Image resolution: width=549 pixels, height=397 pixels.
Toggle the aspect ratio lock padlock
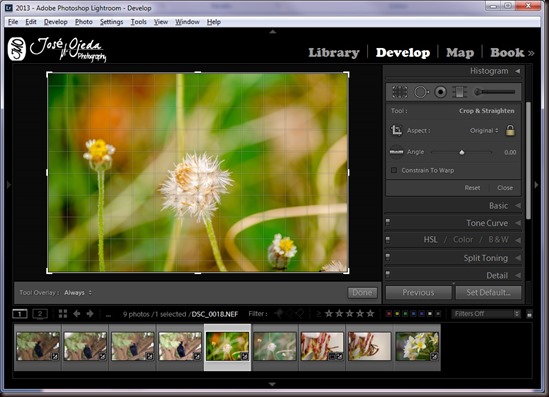pos(510,130)
